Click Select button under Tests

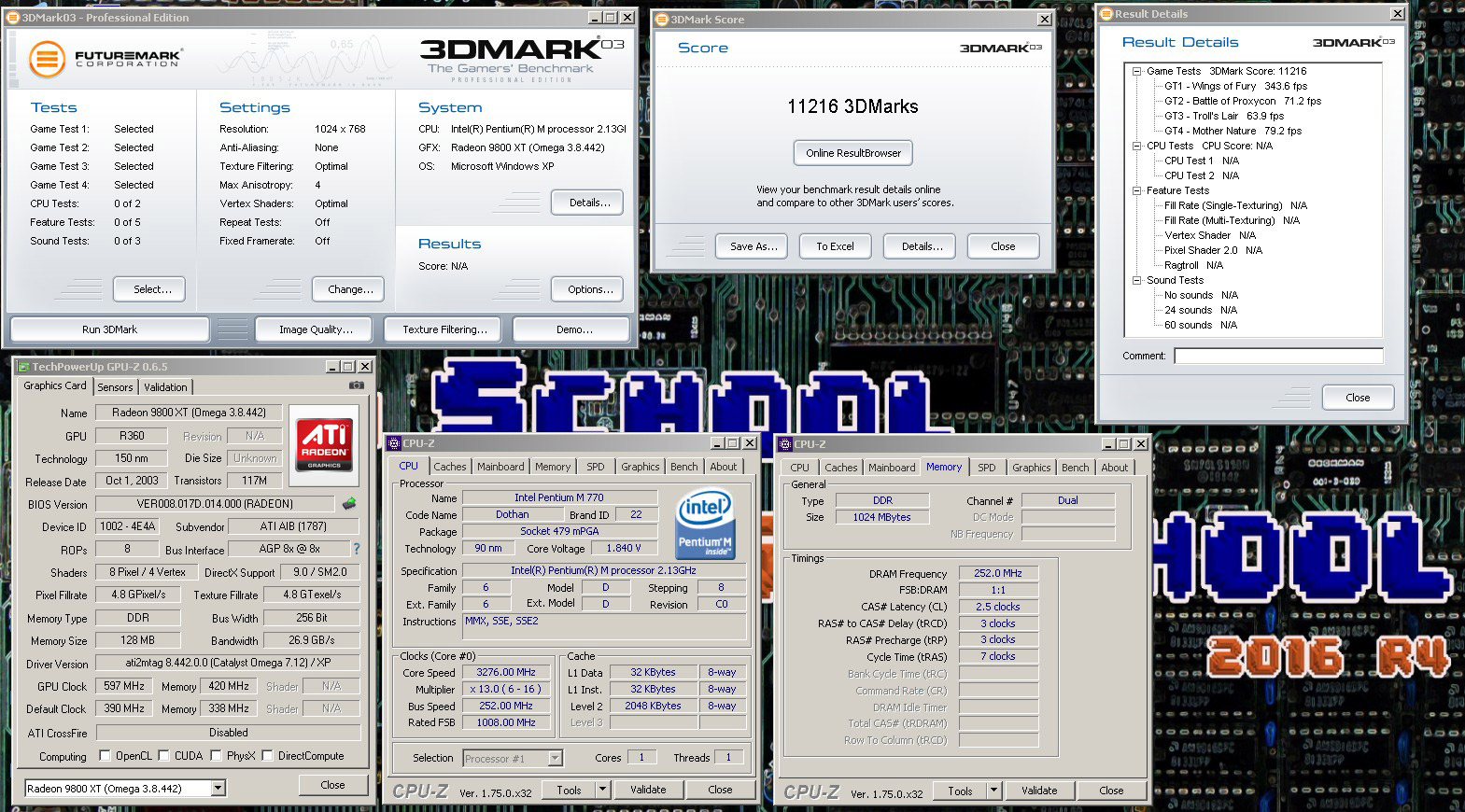tap(149, 289)
